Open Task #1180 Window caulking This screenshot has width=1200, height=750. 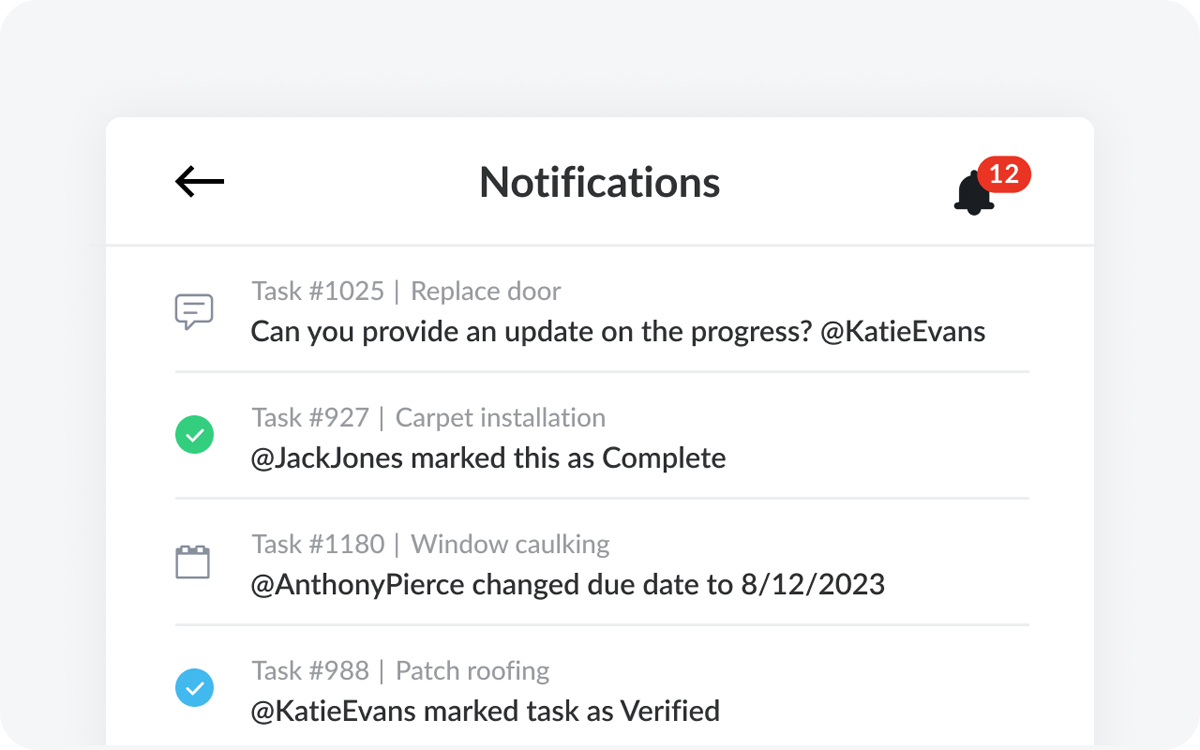pyautogui.click(x=430, y=544)
